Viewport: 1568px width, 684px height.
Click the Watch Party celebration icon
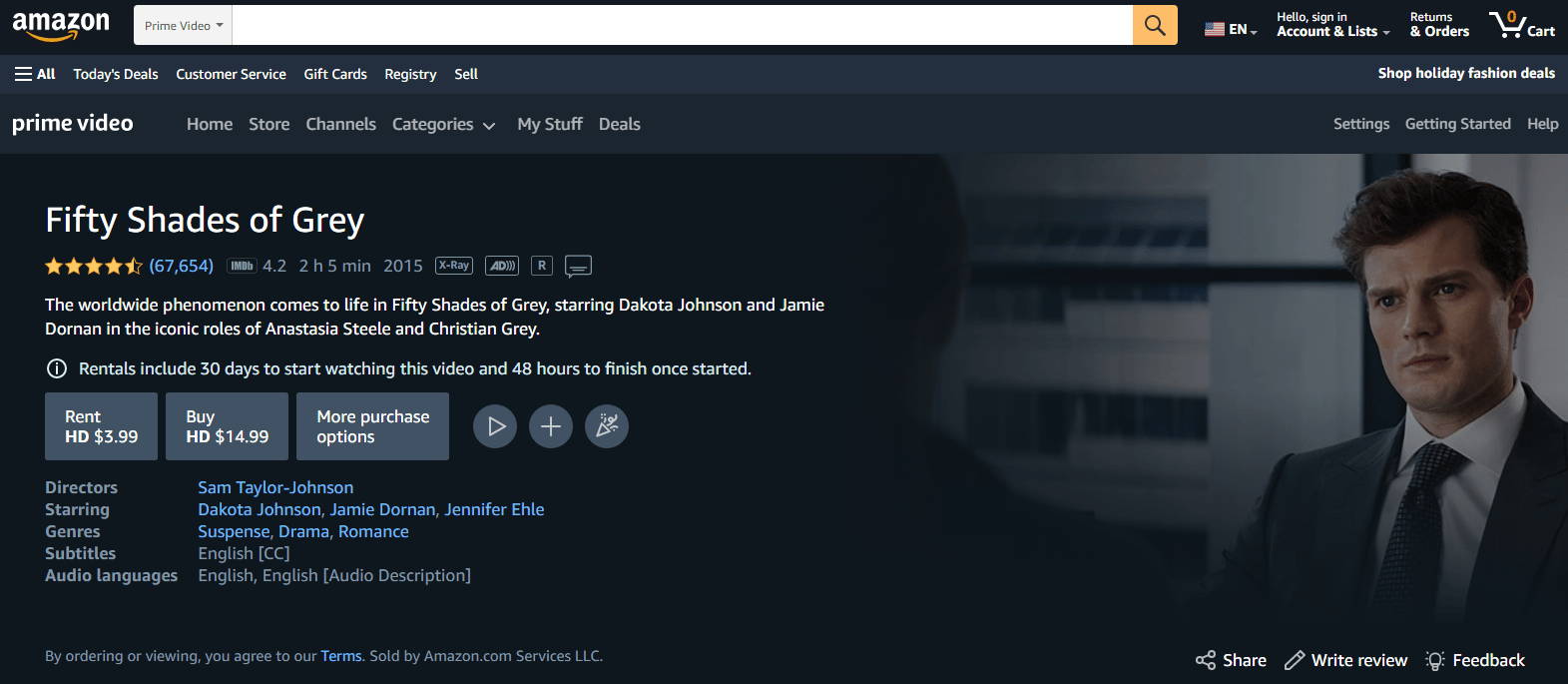pyautogui.click(x=607, y=426)
